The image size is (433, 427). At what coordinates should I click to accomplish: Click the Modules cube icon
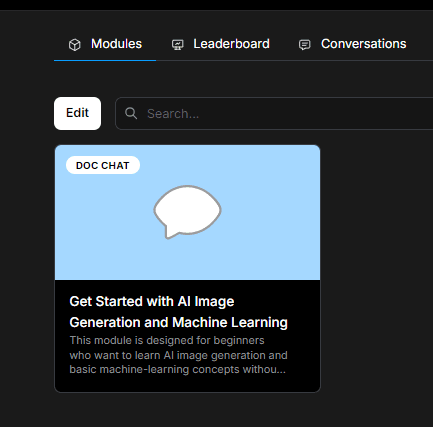(75, 44)
